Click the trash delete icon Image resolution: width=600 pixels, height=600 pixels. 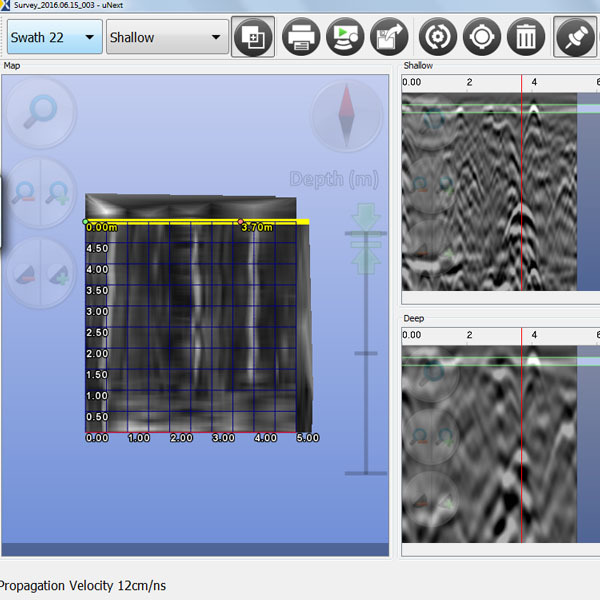[525, 38]
